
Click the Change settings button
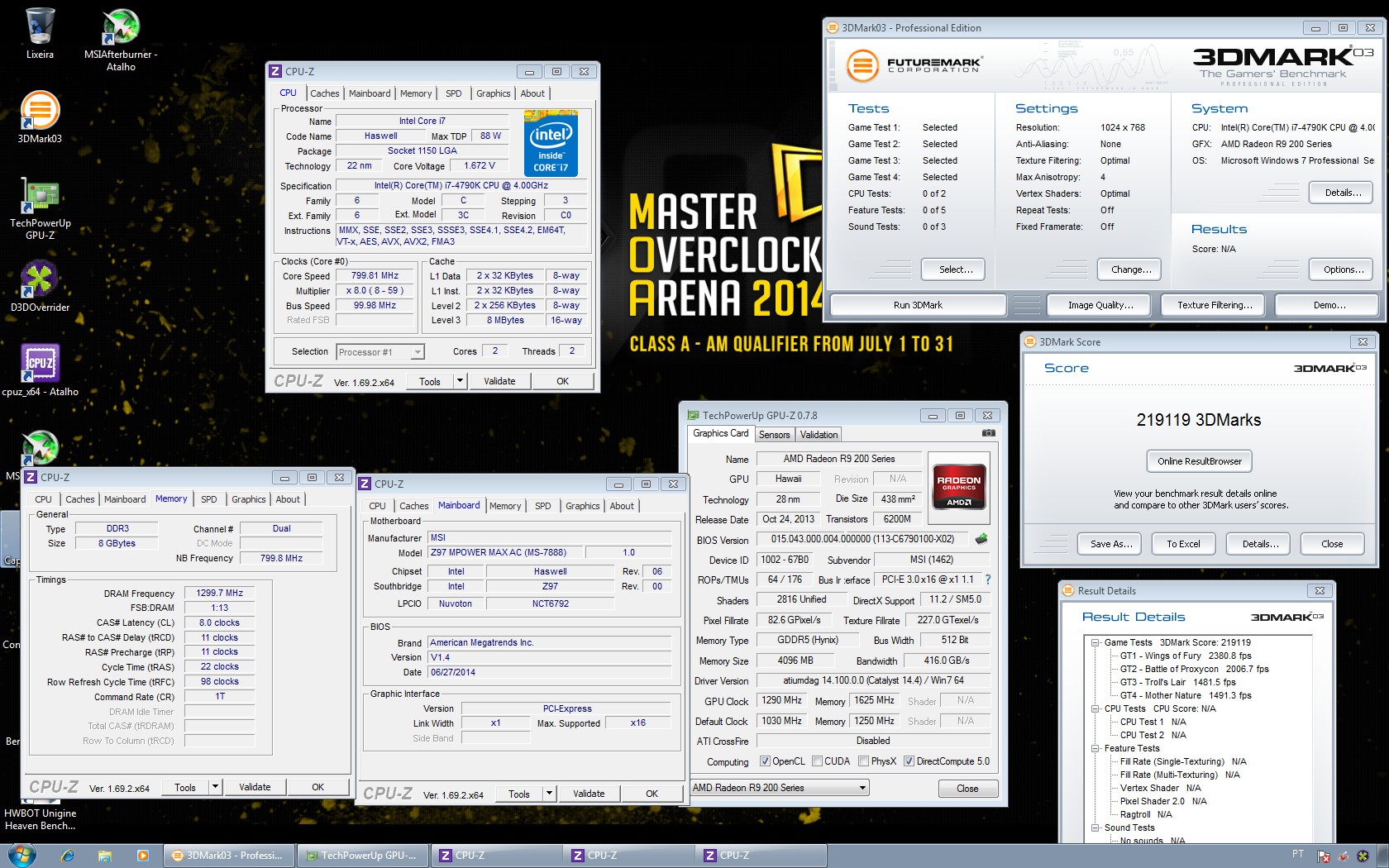pyautogui.click(x=1130, y=269)
